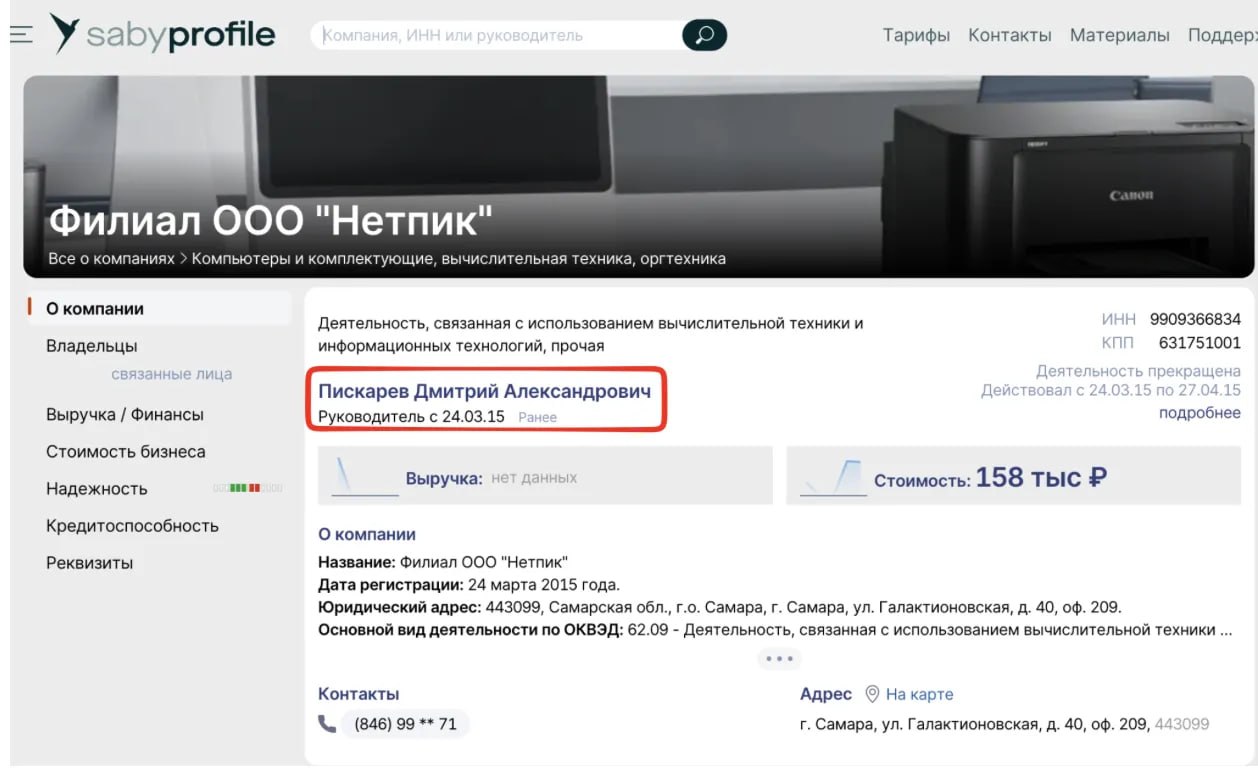Click the Филиал ООО "Нетпик" page title

point(271,221)
